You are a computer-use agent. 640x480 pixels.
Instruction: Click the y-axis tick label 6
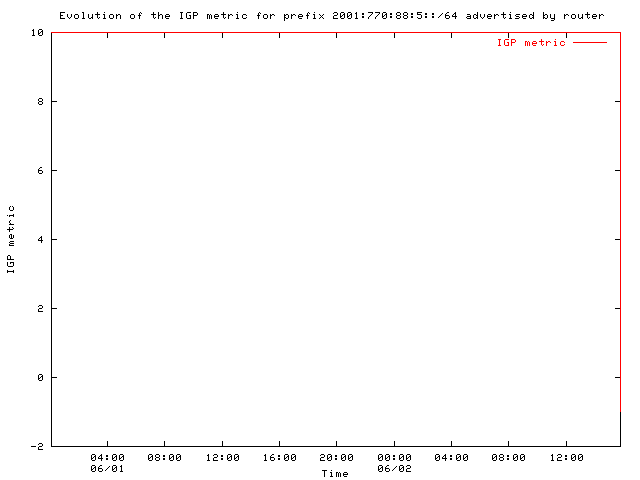(41, 171)
